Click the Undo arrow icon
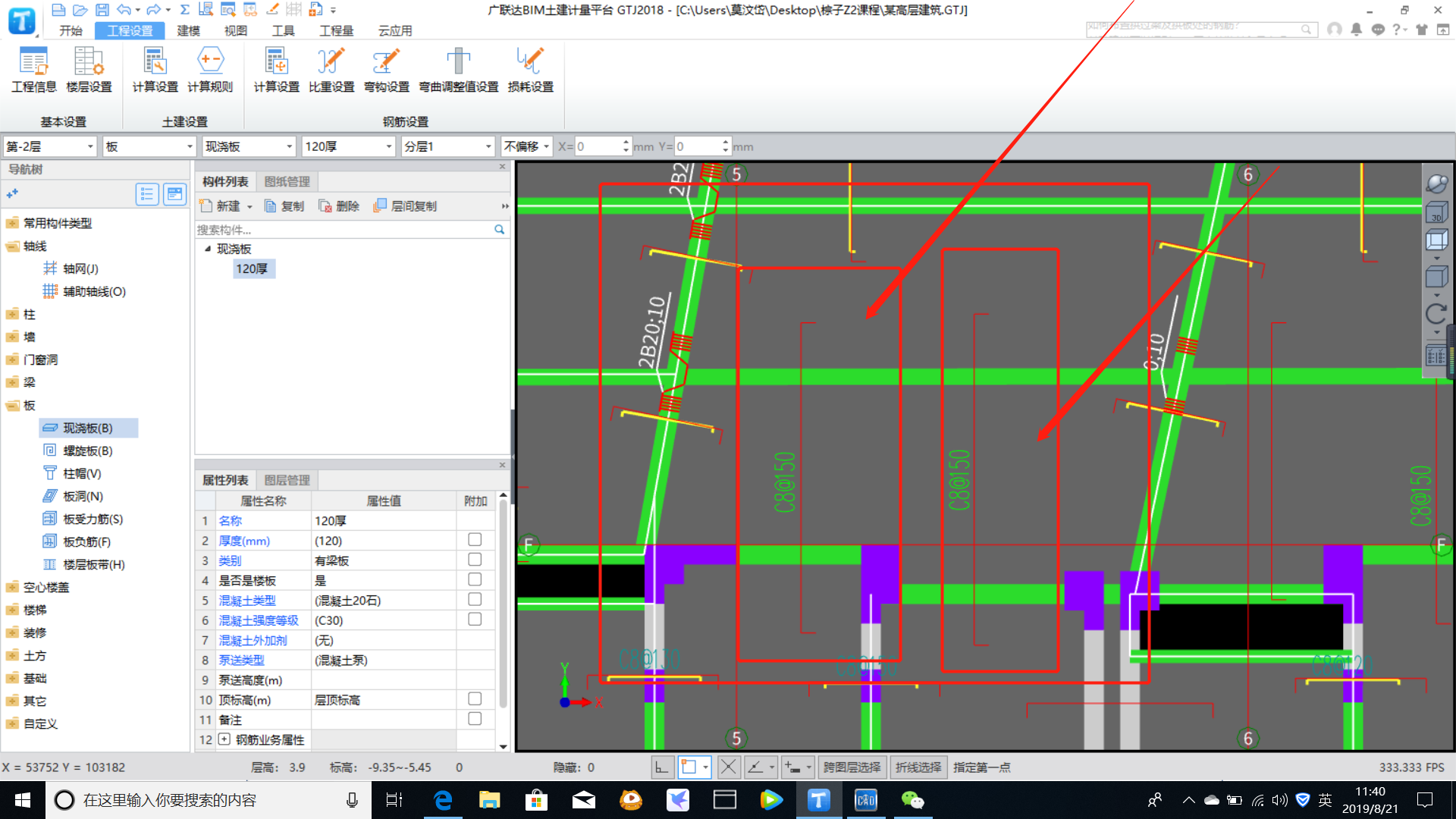 124,10
